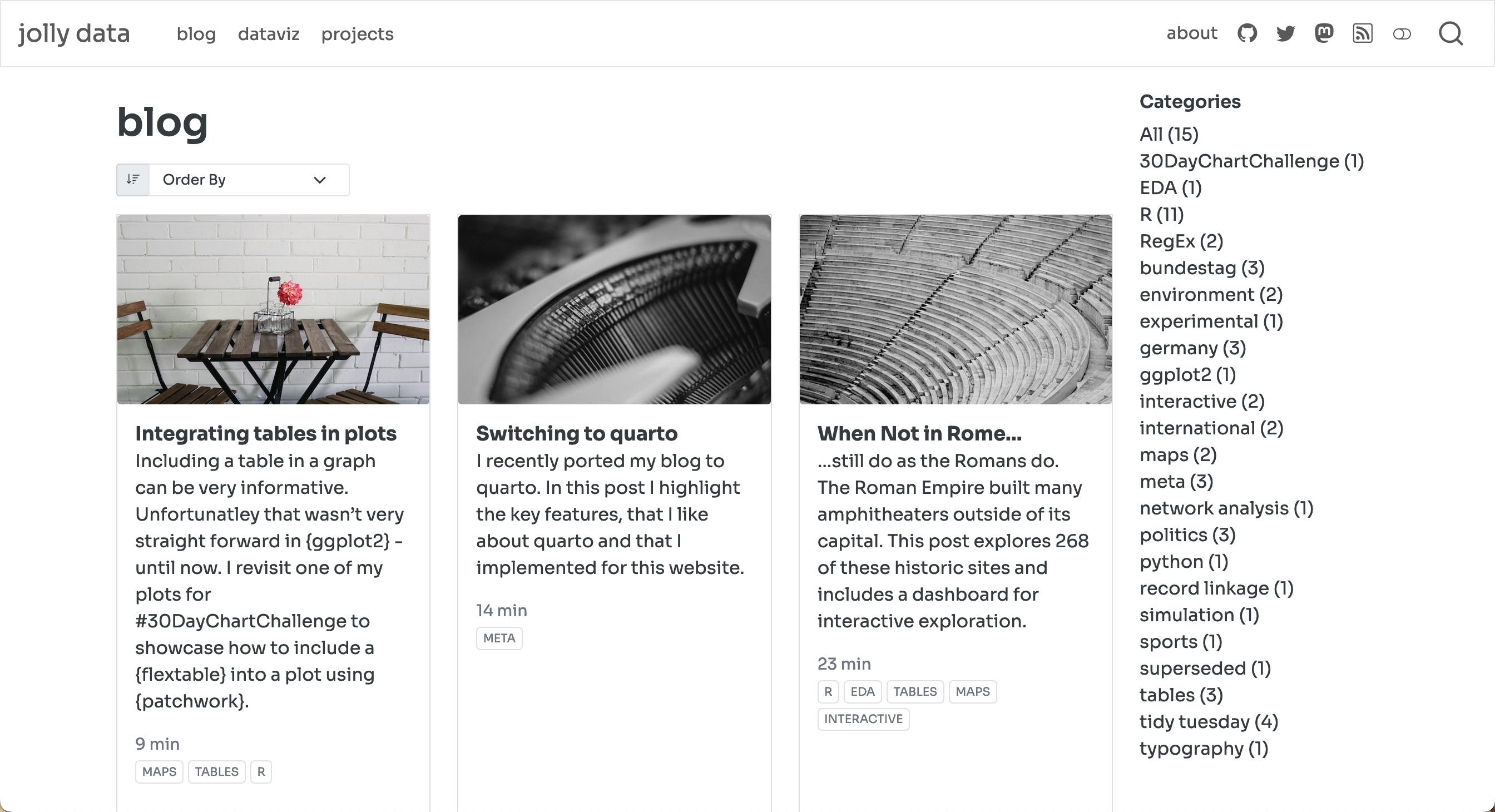Open the GitHub profile icon
The height and width of the screenshot is (812, 1495).
coord(1246,34)
